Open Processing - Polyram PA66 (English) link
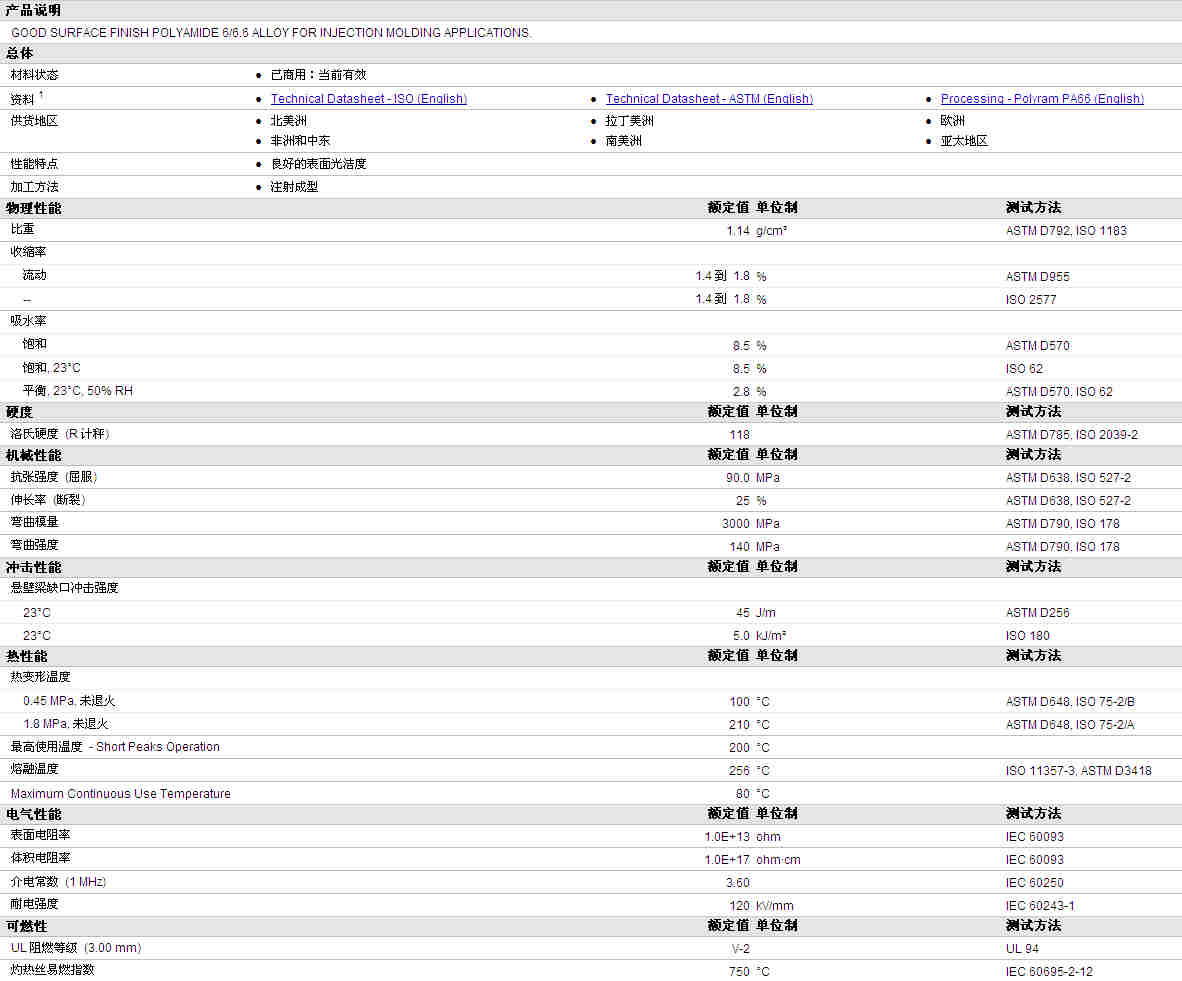The width and height of the screenshot is (1182, 981). point(1041,99)
